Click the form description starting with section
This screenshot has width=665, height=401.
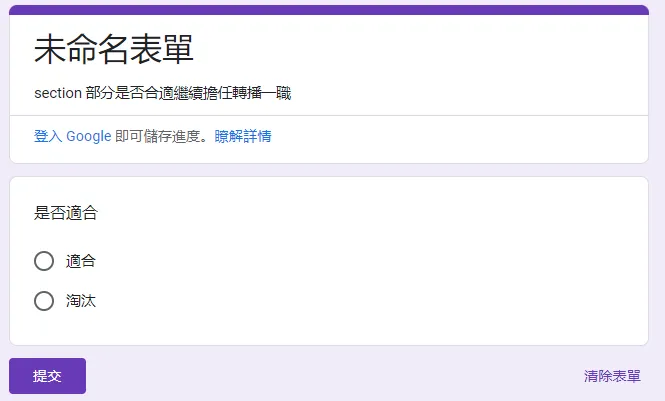[162, 93]
